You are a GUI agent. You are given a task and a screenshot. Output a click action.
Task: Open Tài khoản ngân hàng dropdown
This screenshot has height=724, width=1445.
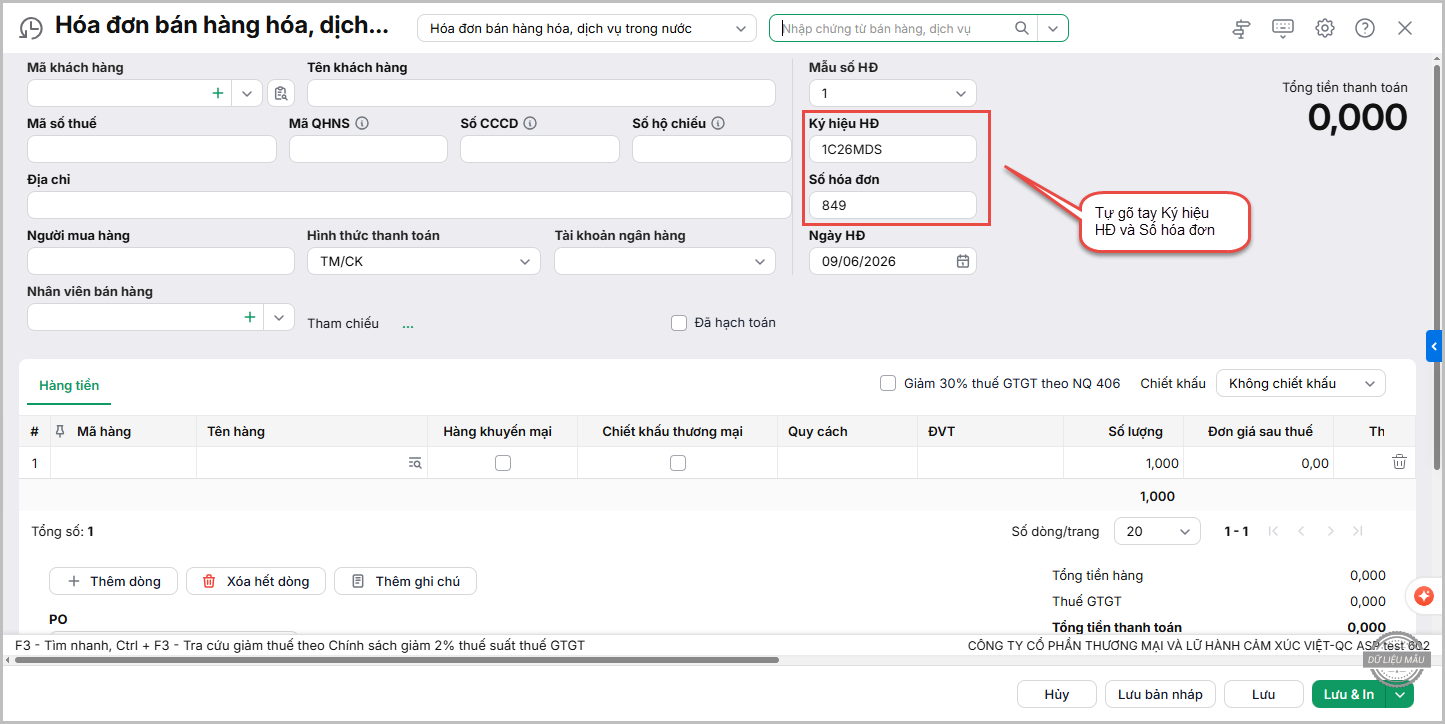pyautogui.click(x=665, y=261)
